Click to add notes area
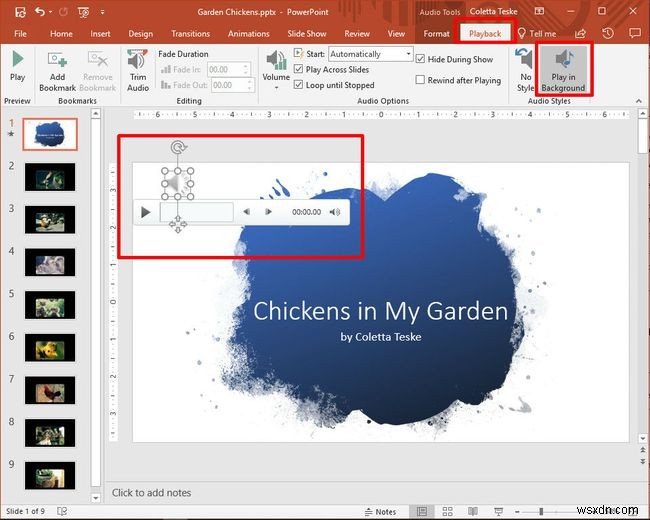The image size is (650, 520). (x=151, y=493)
